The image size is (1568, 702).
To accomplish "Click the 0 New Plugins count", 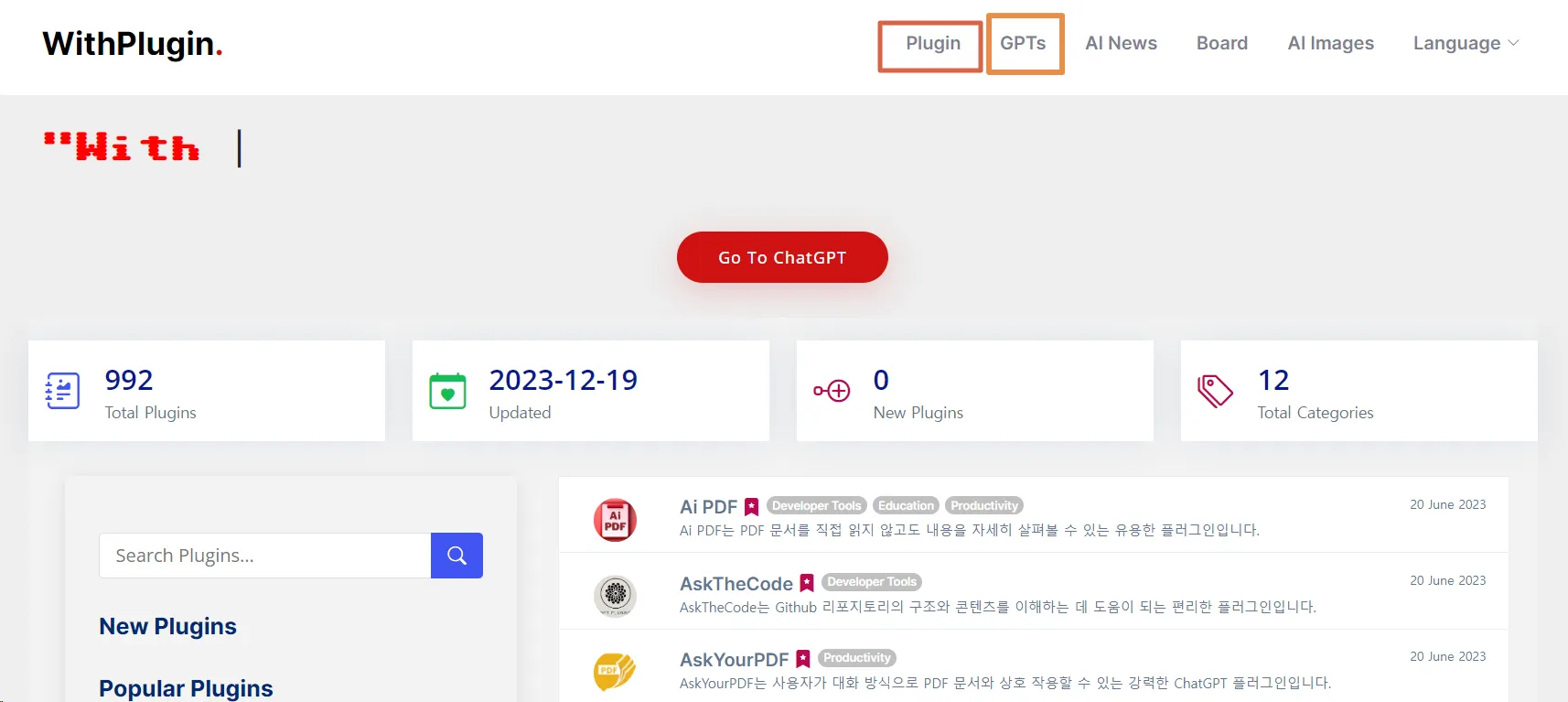I will point(881,380).
